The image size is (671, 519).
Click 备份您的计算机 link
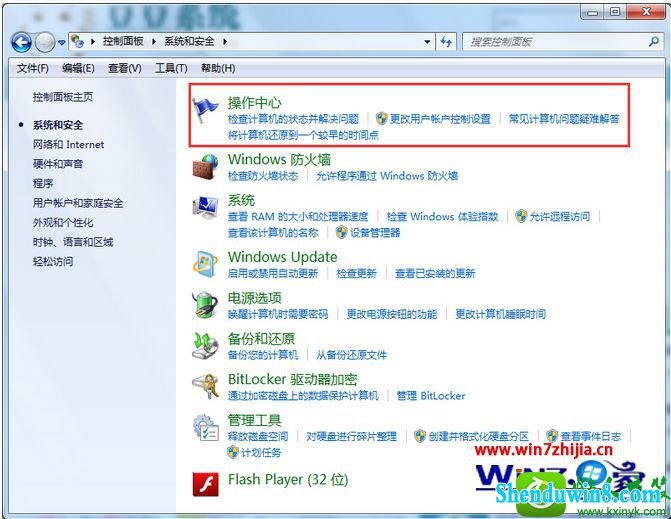click(263, 355)
